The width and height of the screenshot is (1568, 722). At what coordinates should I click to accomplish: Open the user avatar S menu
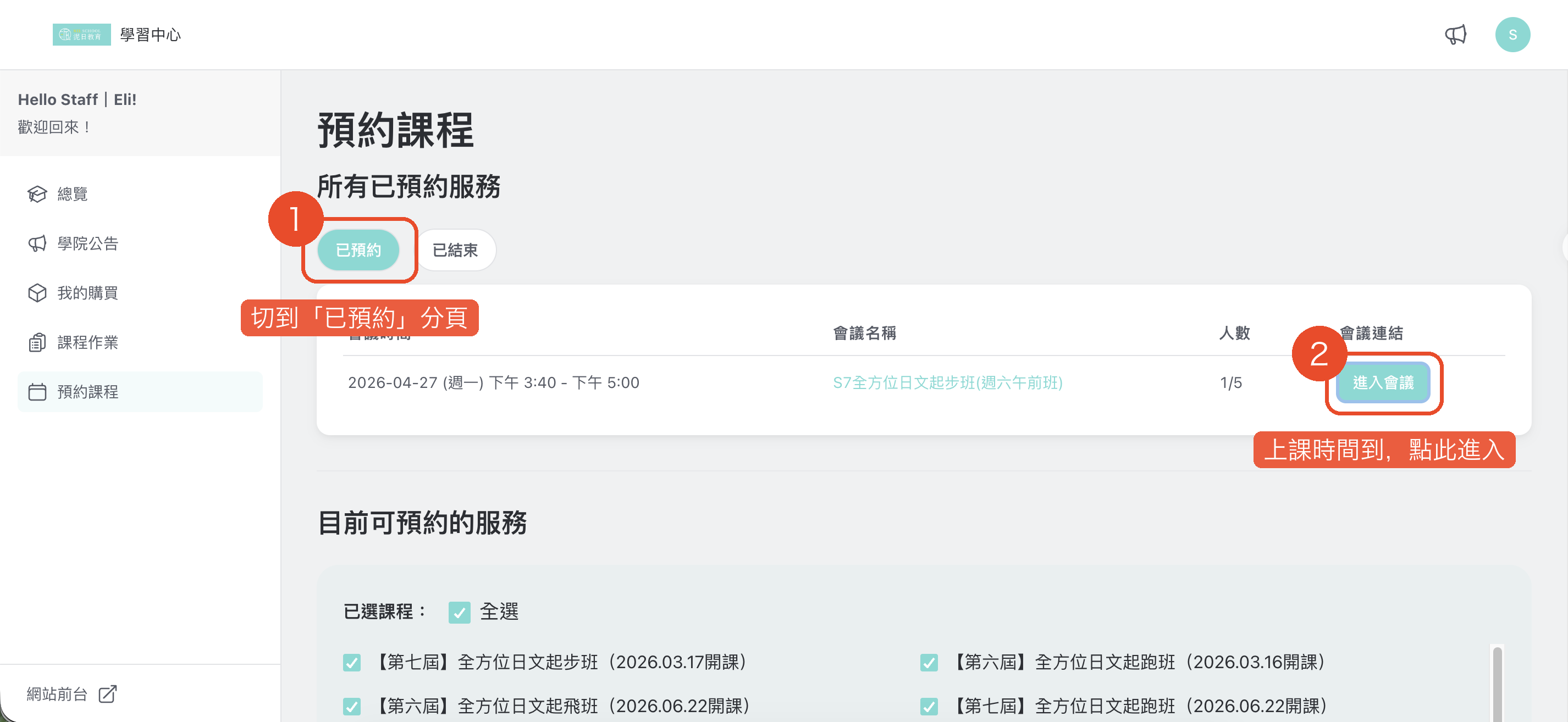click(1512, 35)
